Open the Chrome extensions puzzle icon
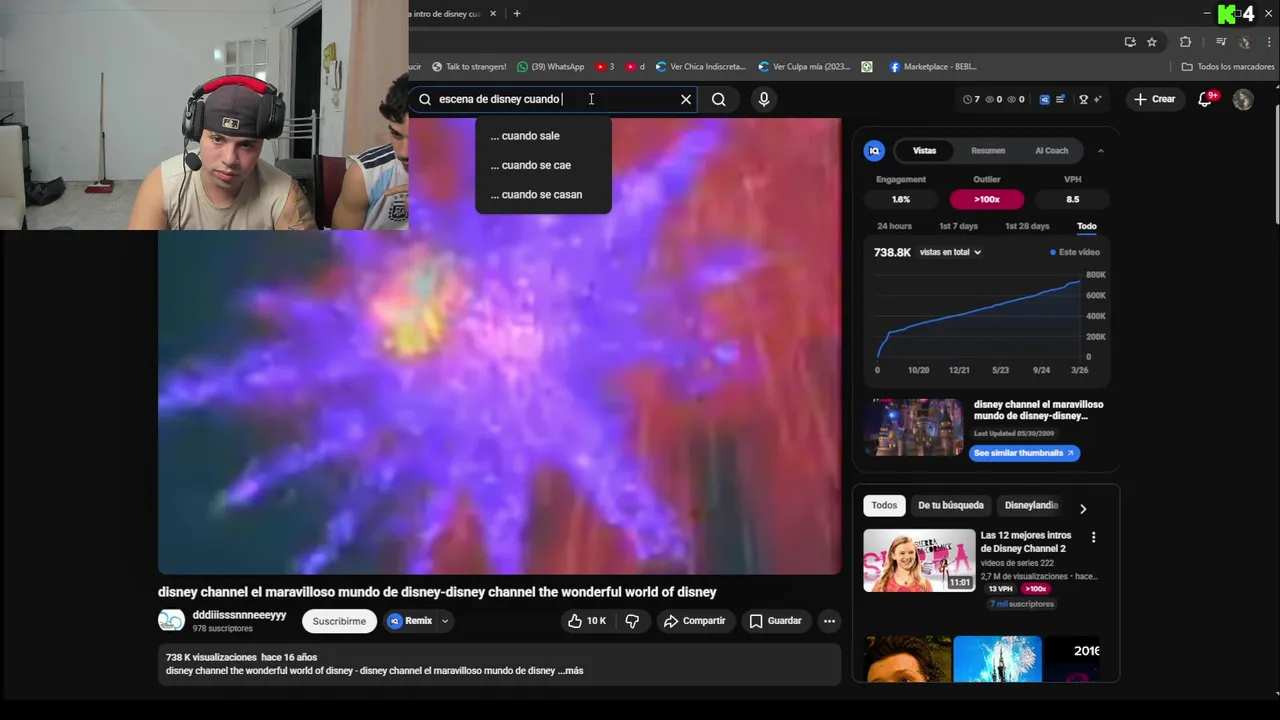Screen dimensions: 1280x720 [1186, 42]
